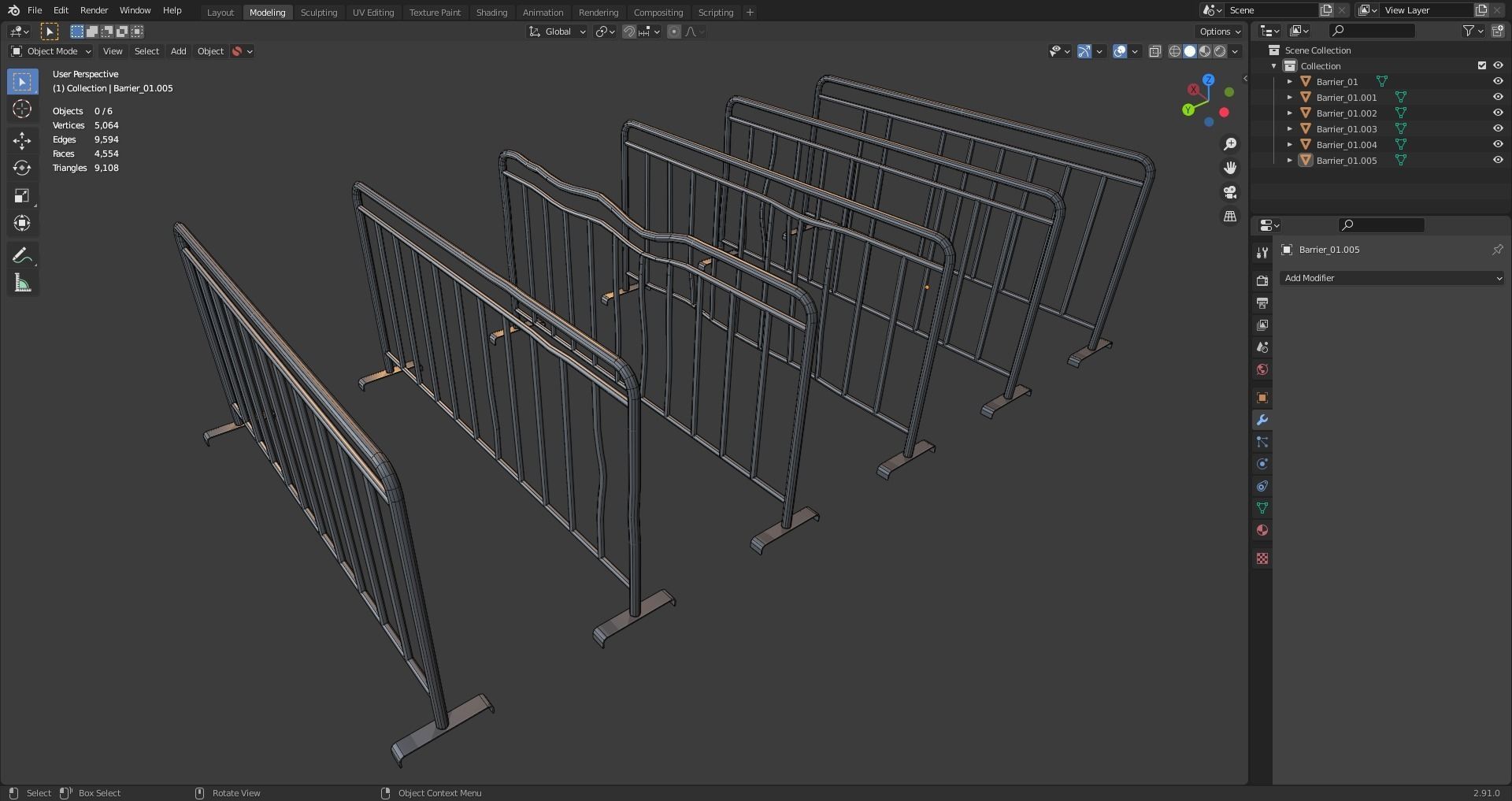Open the Render menu
The image size is (1512, 801).
(94, 10)
